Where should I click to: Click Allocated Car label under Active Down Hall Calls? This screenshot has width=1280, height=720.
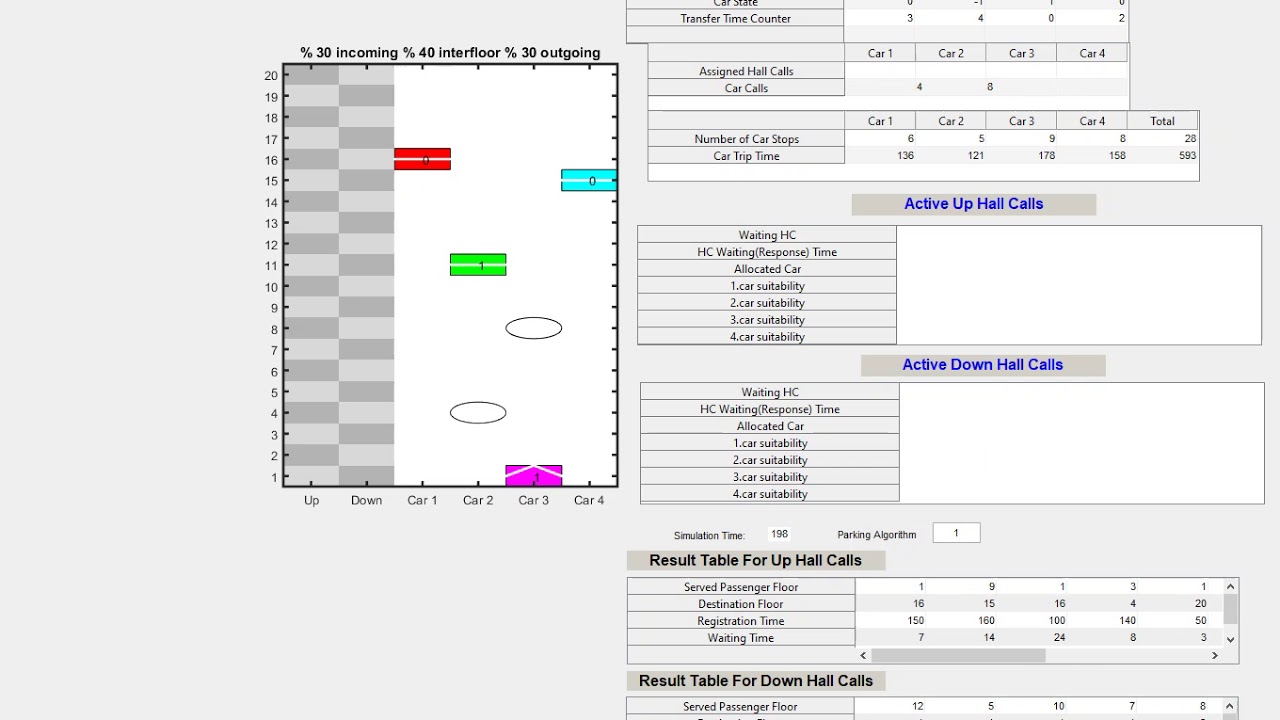(770, 426)
